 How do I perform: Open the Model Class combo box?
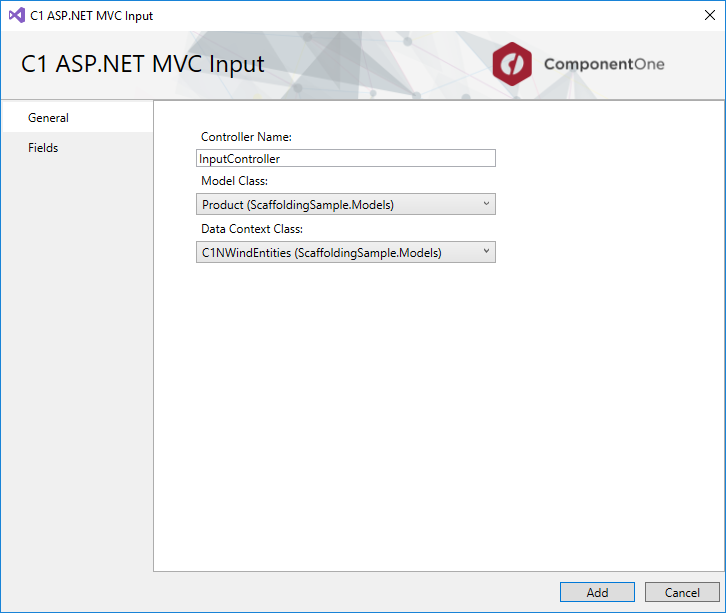point(345,205)
